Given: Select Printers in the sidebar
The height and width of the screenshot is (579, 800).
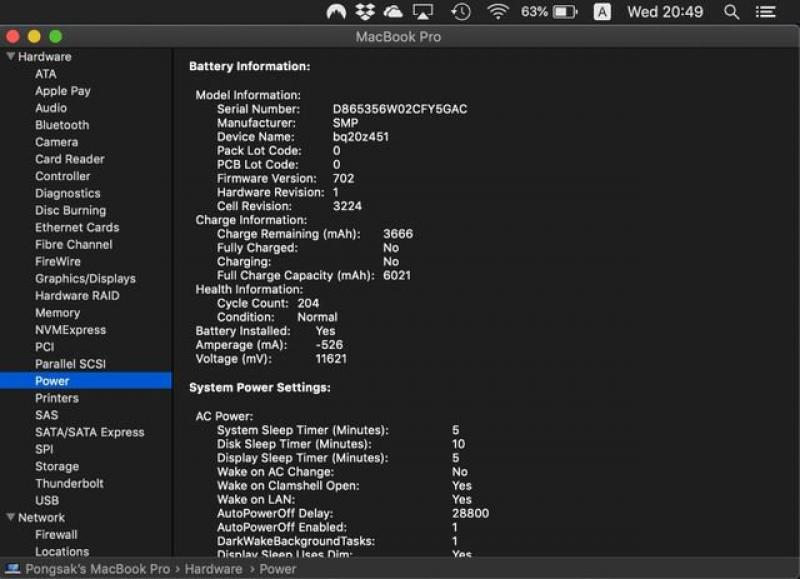Looking at the screenshot, I should coord(57,398).
